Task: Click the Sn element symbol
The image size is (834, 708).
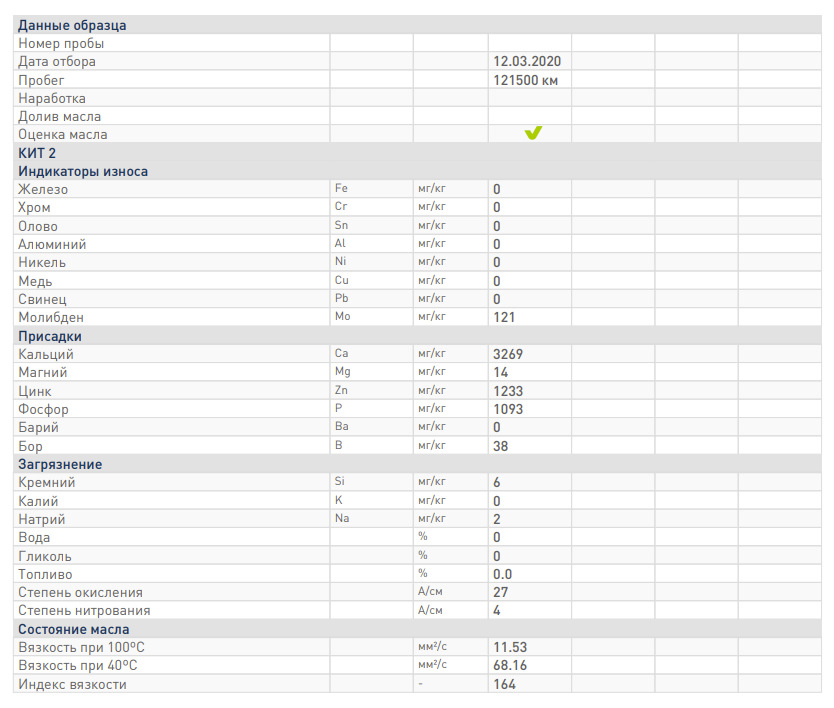Action: (x=341, y=225)
